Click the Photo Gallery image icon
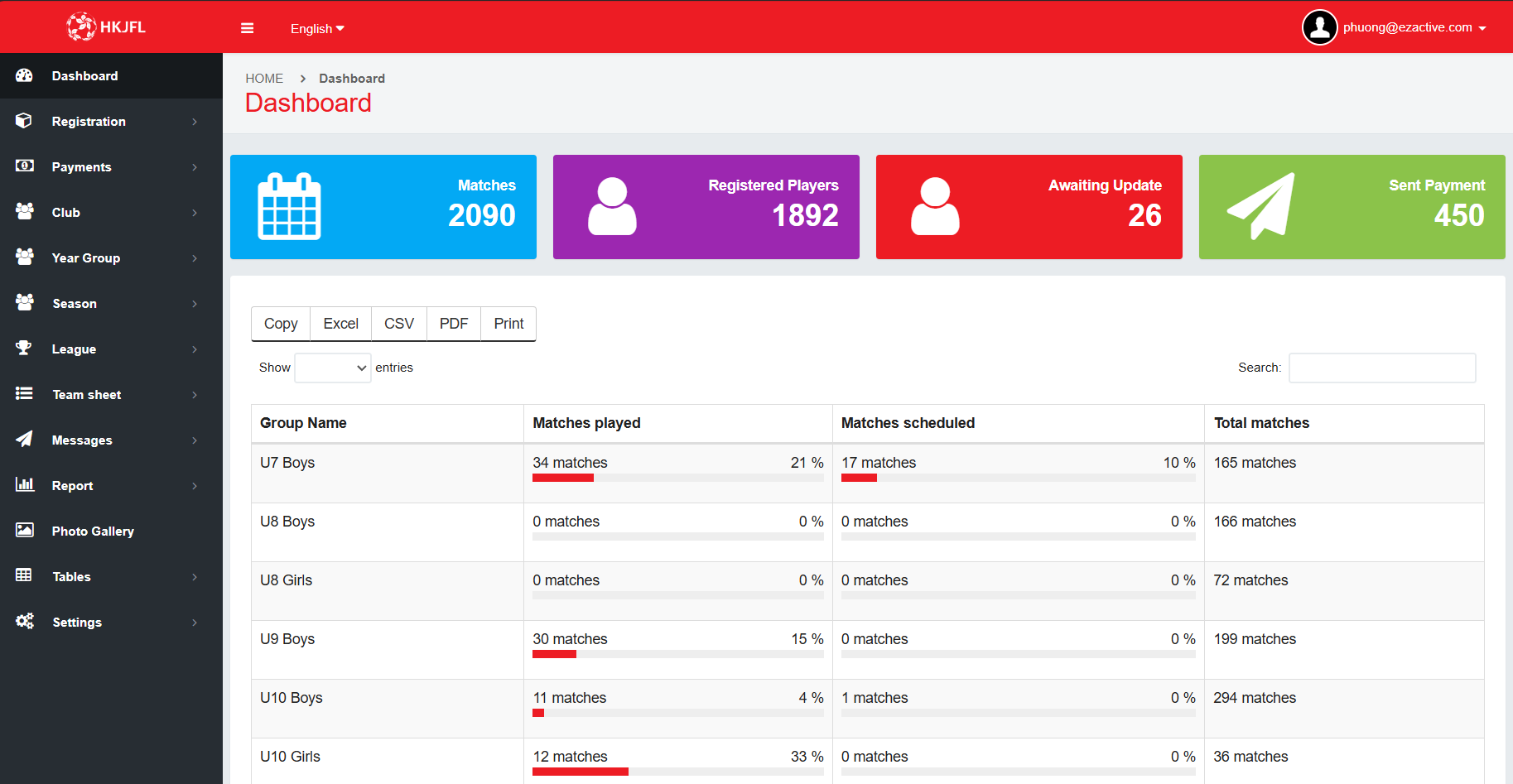The width and height of the screenshot is (1513, 784). click(x=24, y=531)
